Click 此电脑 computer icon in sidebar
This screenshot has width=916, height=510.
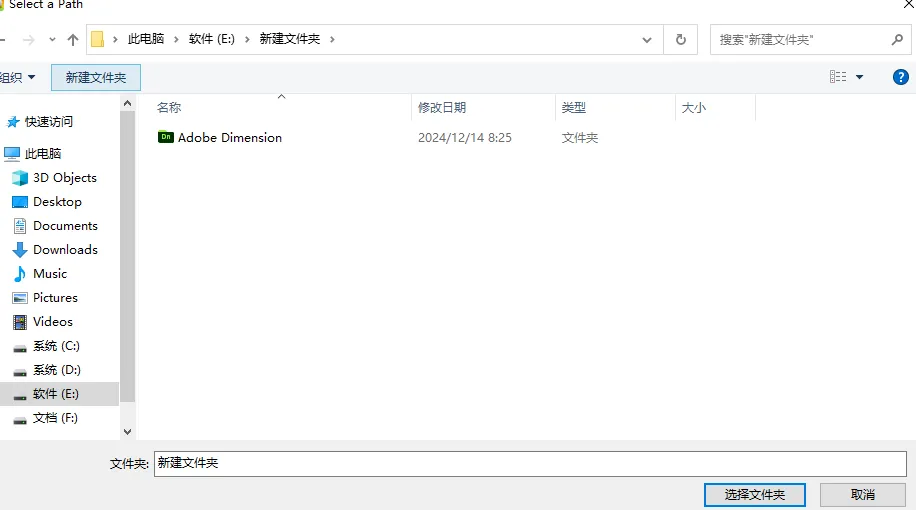click(12, 154)
